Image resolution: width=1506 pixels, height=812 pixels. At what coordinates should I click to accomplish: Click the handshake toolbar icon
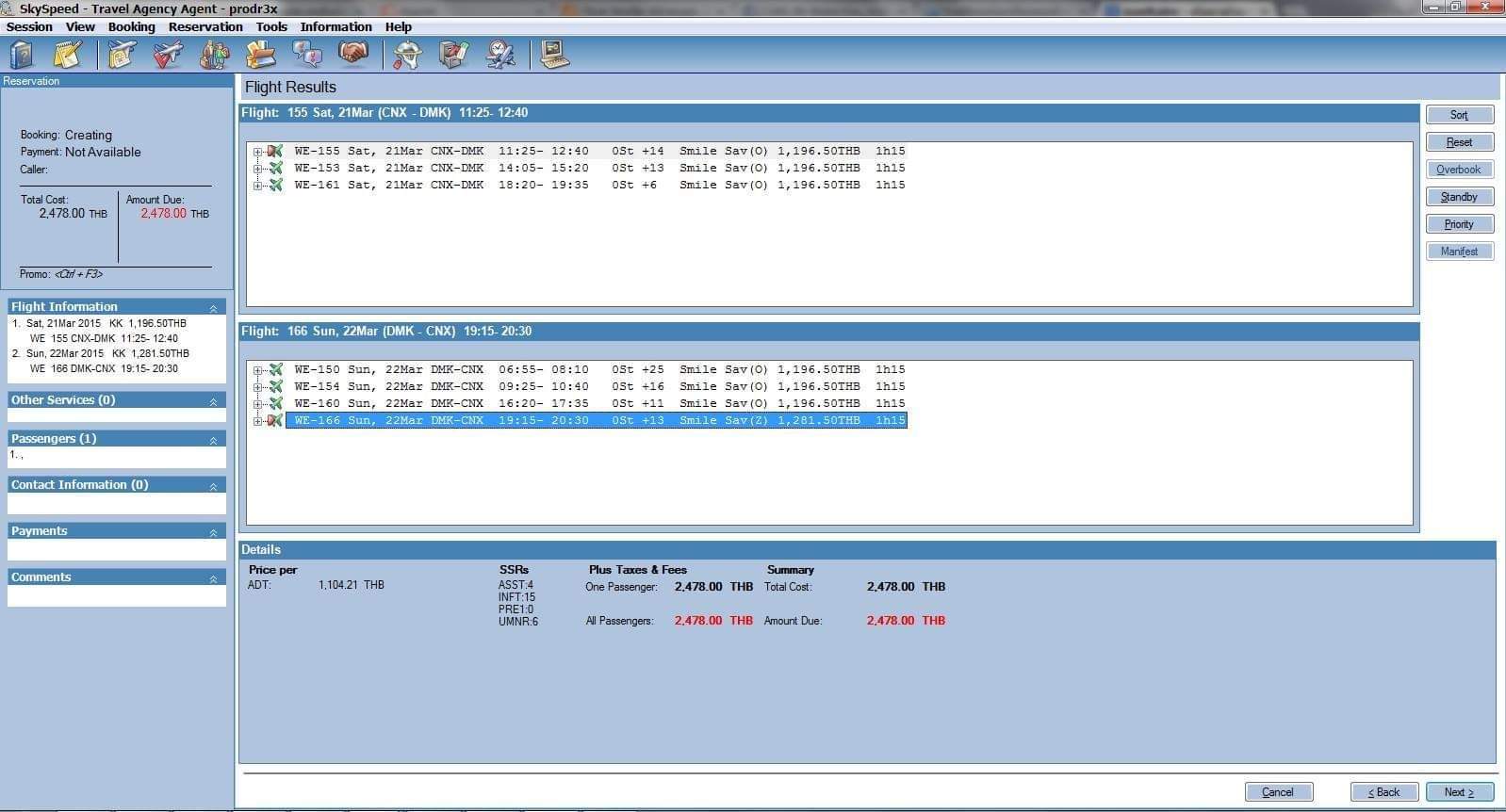(x=353, y=56)
